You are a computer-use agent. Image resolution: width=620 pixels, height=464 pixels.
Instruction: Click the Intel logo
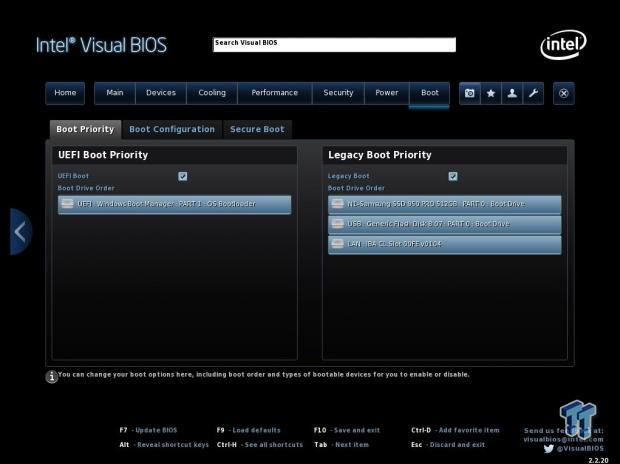tap(563, 44)
